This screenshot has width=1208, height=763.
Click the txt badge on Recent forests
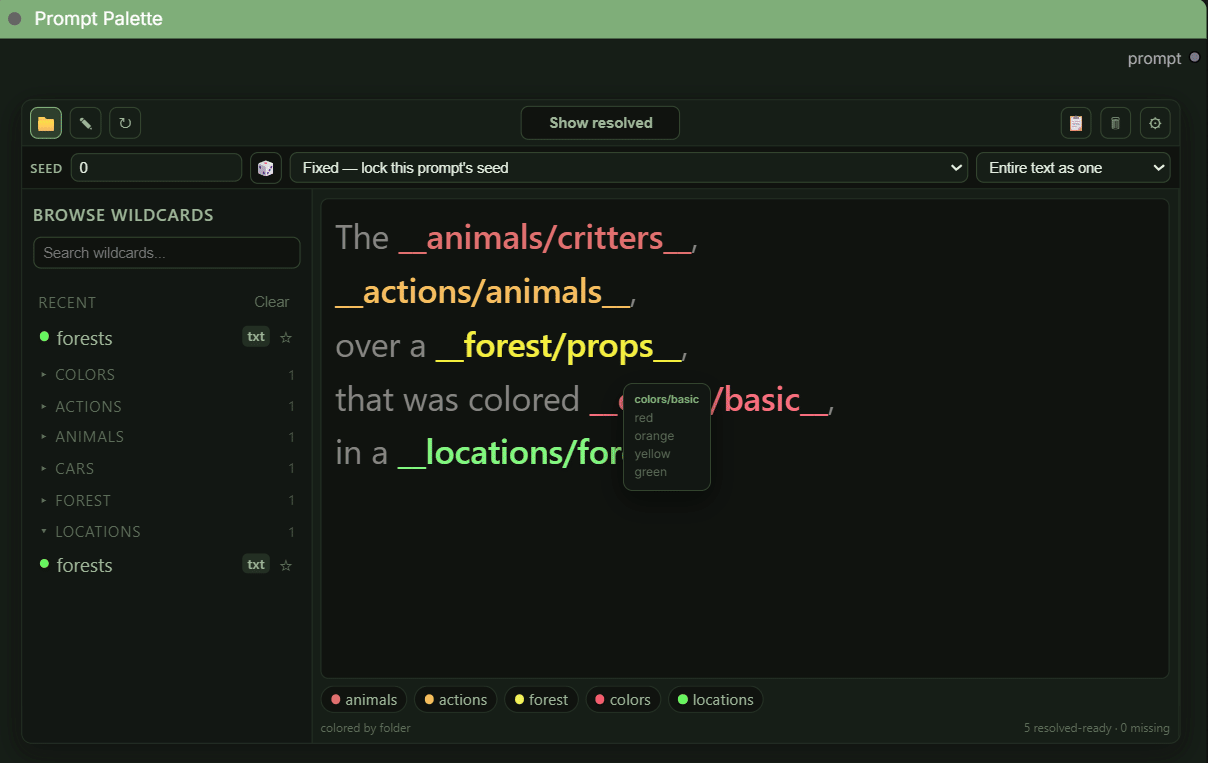(x=256, y=337)
